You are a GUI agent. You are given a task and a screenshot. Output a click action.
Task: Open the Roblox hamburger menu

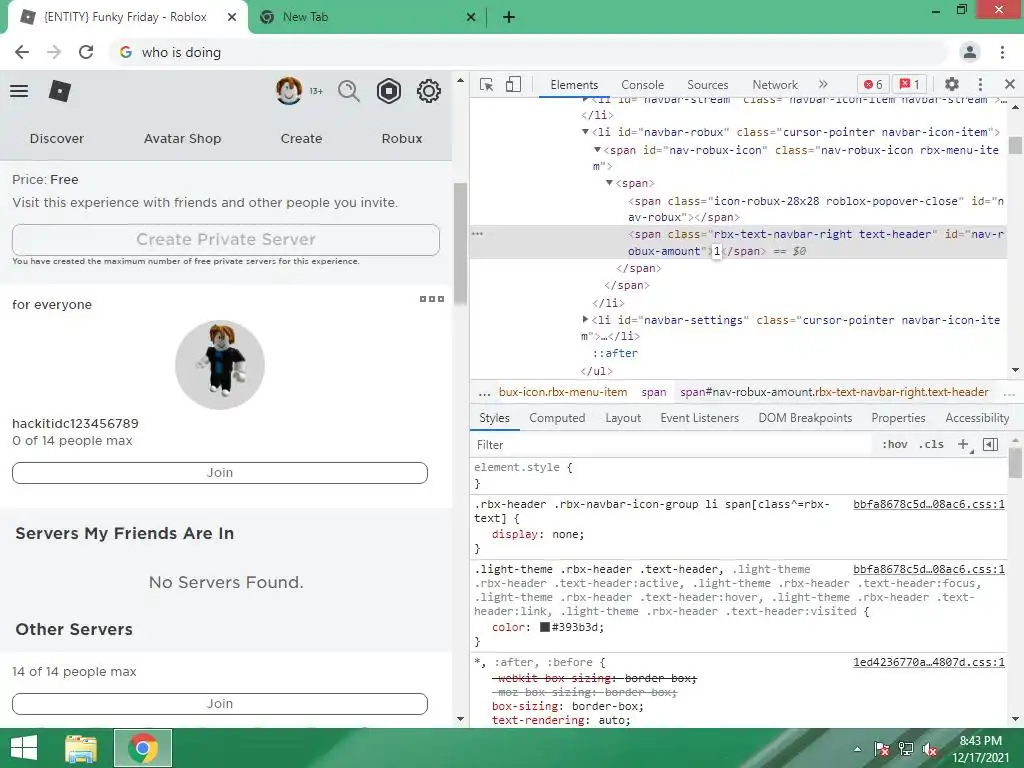(19, 91)
